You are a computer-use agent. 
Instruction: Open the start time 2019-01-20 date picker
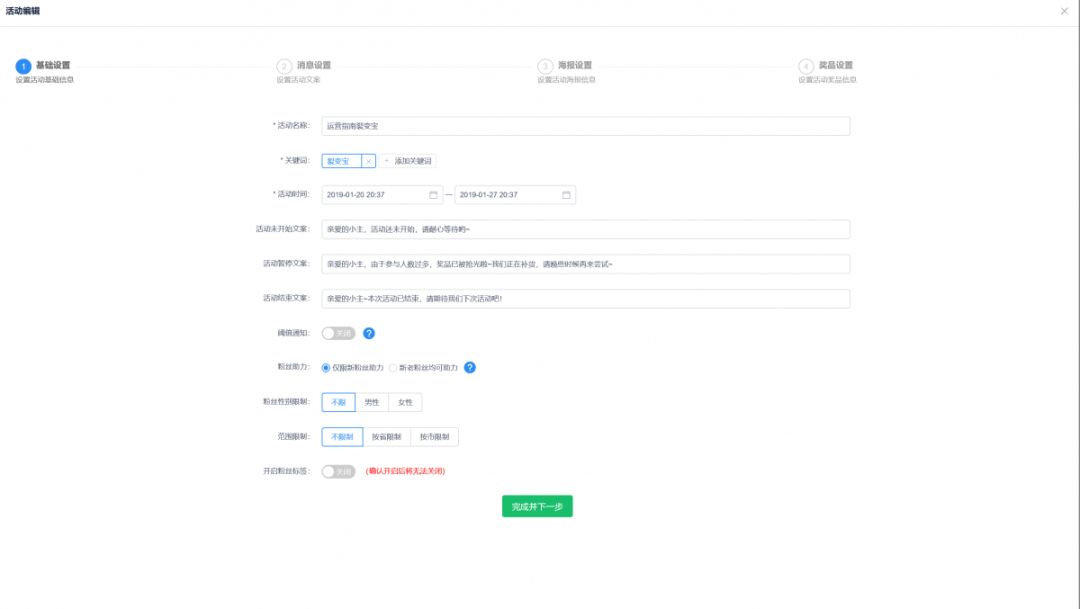[375, 195]
